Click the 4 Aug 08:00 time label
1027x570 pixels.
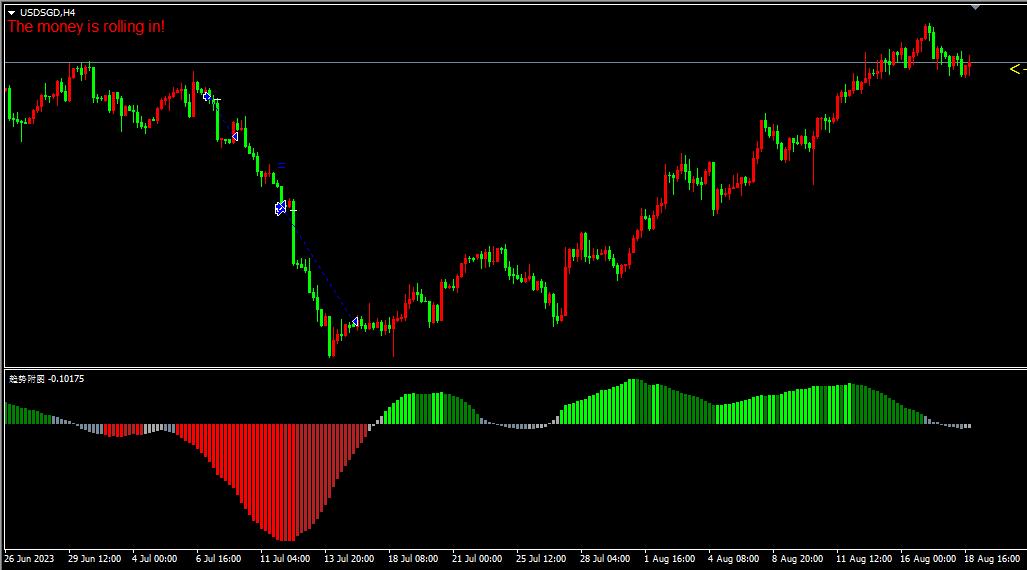pyautogui.click(x=734, y=559)
